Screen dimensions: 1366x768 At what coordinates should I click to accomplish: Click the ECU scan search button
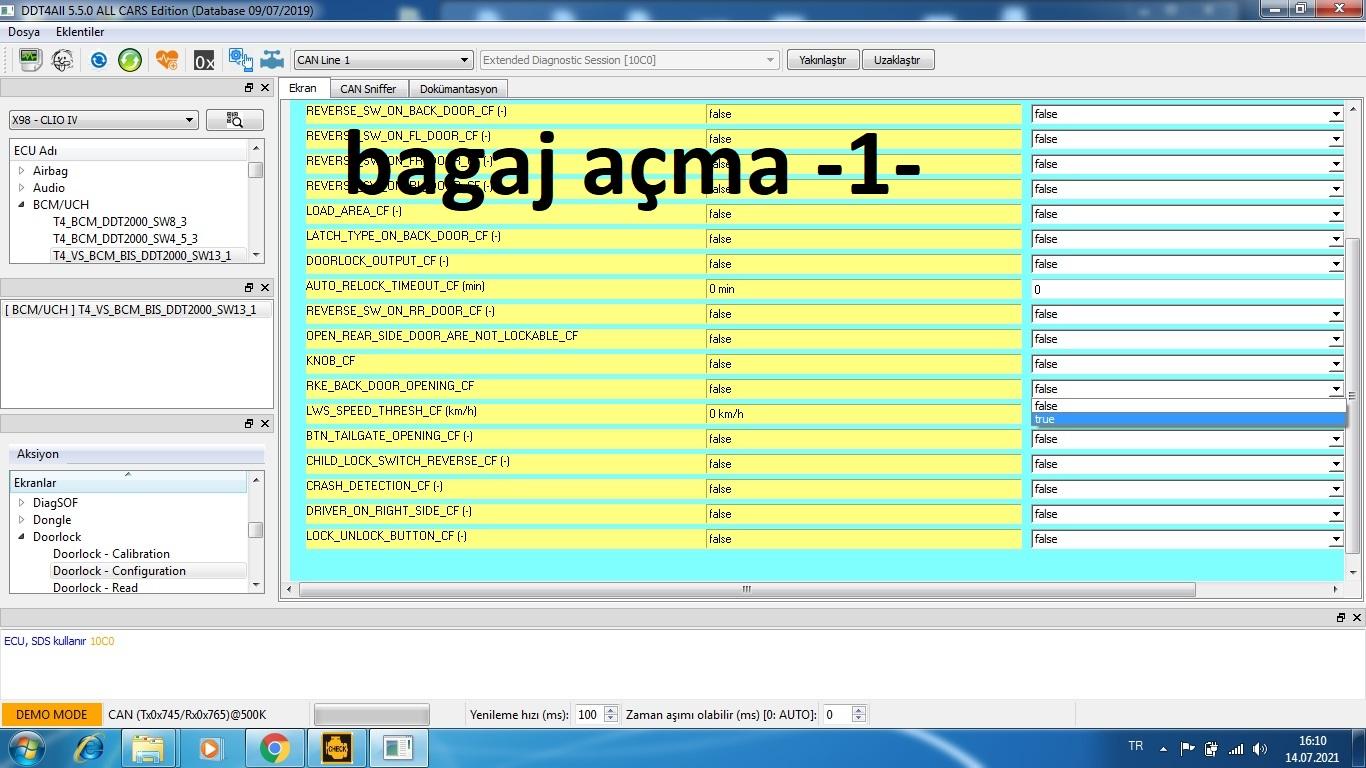235,120
